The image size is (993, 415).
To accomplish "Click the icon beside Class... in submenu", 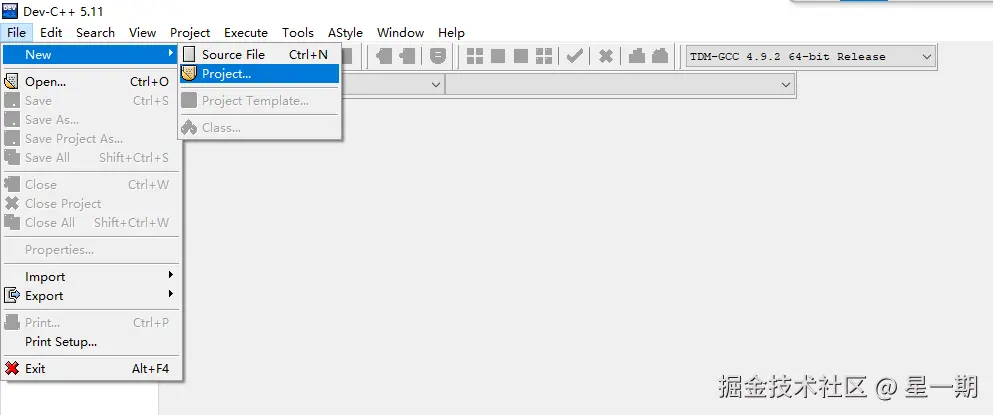I will pyautogui.click(x=189, y=127).
